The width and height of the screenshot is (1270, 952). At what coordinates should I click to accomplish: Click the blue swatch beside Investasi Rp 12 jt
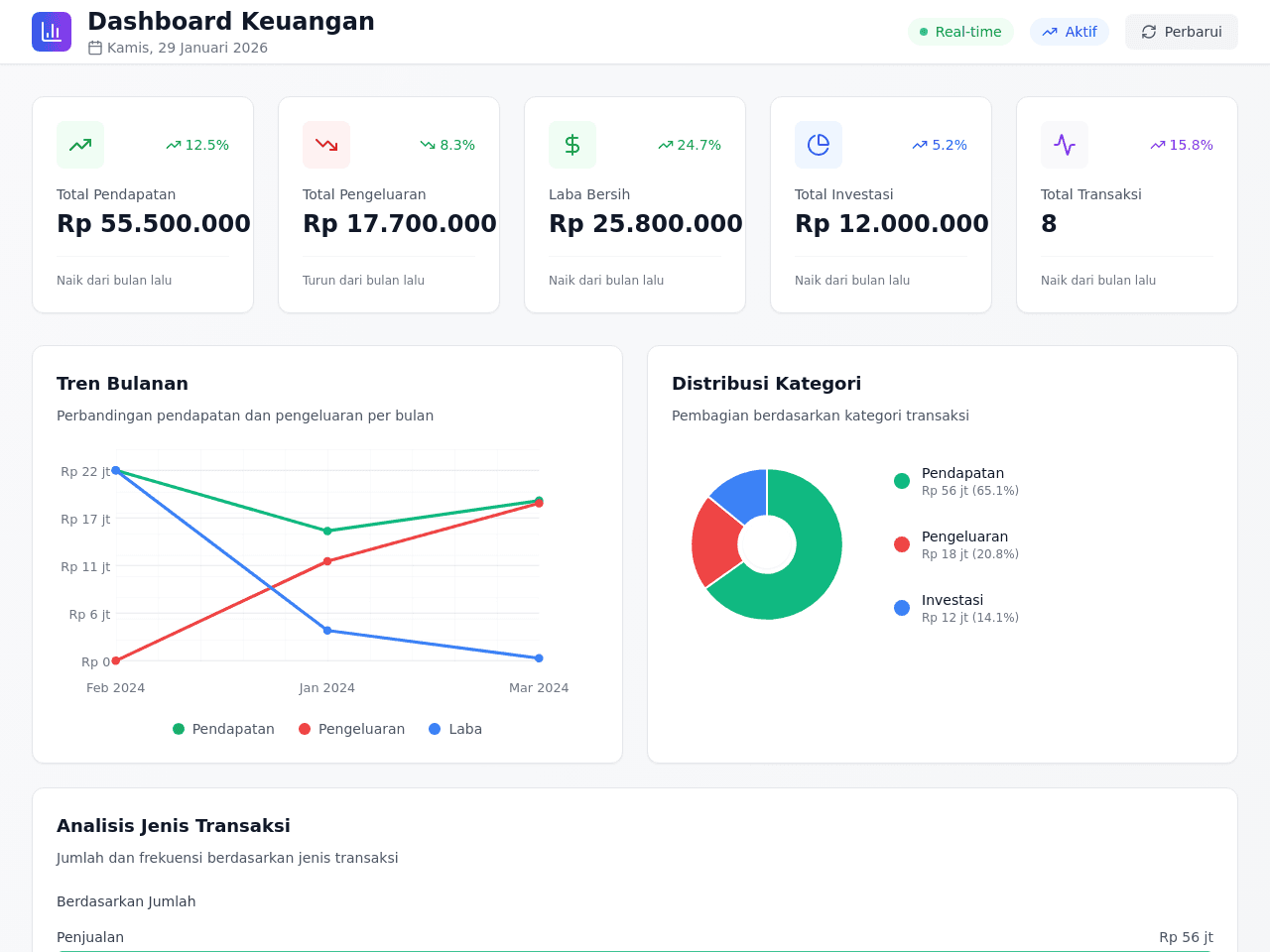click(x=902, y=608)
